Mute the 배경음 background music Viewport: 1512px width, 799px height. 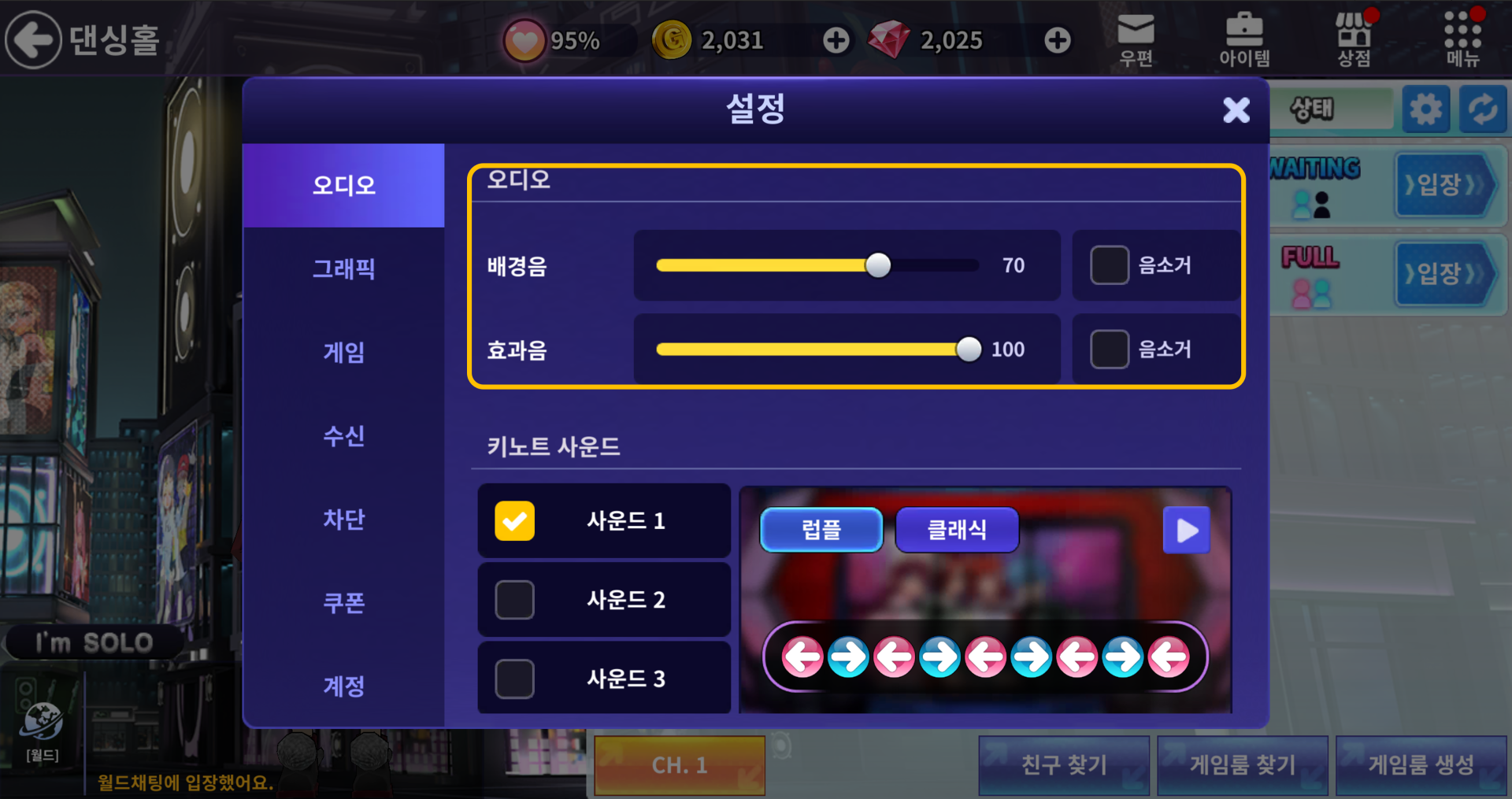[x=1110, y=265]
